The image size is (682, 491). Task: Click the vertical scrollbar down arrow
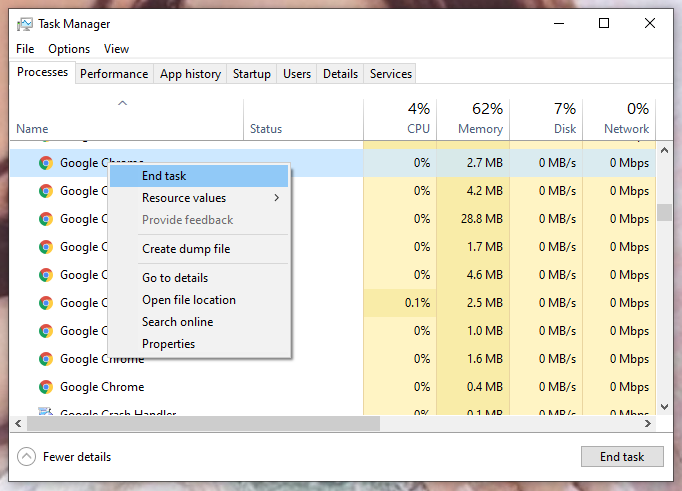pyautogui.click(x=664, y=407)
